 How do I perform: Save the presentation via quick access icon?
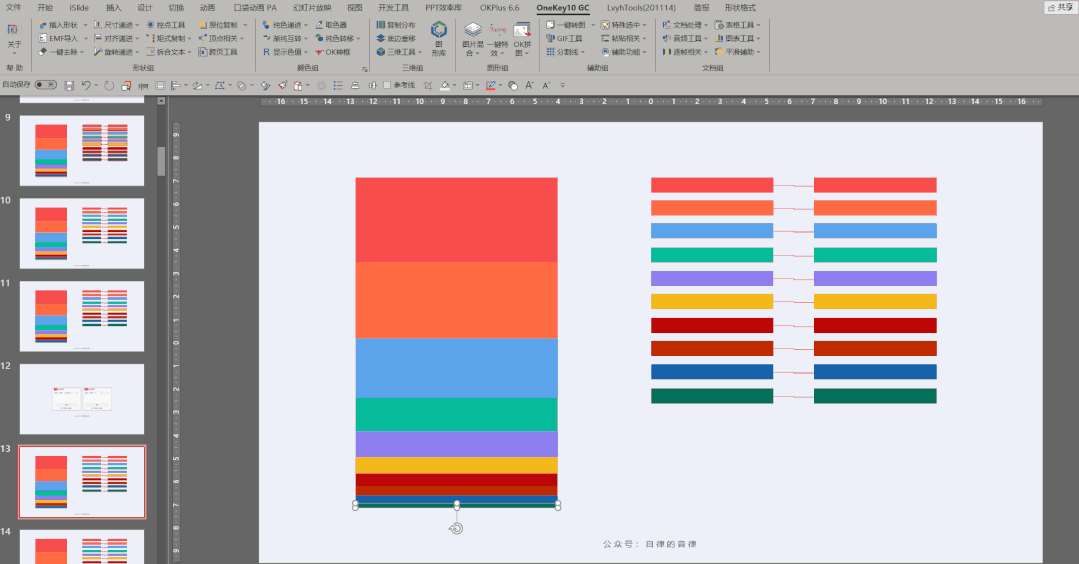click(69, 85)
